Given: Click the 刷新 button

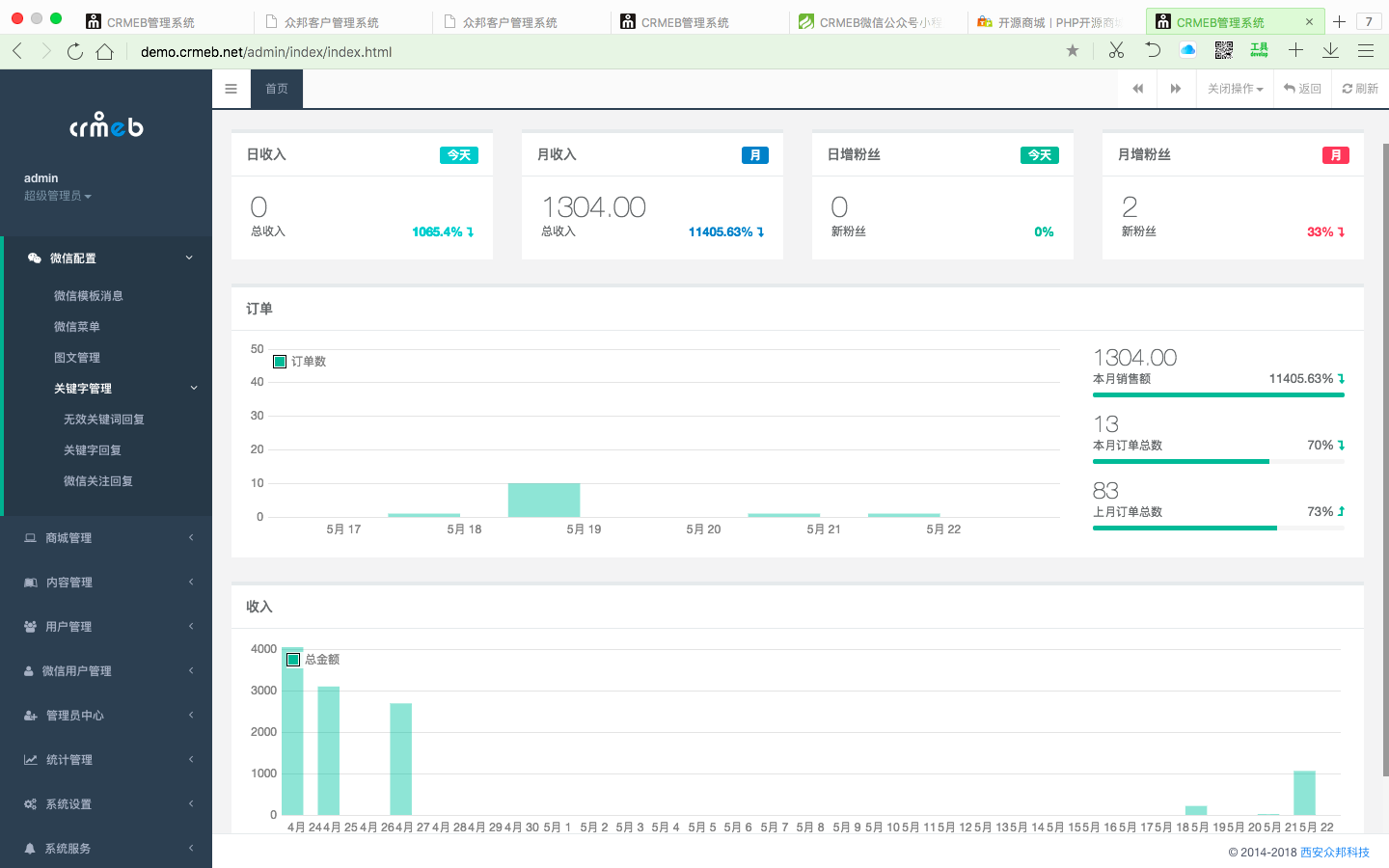Looking at the screenshot, I should pyautogui.click(x=1360, y=89).
